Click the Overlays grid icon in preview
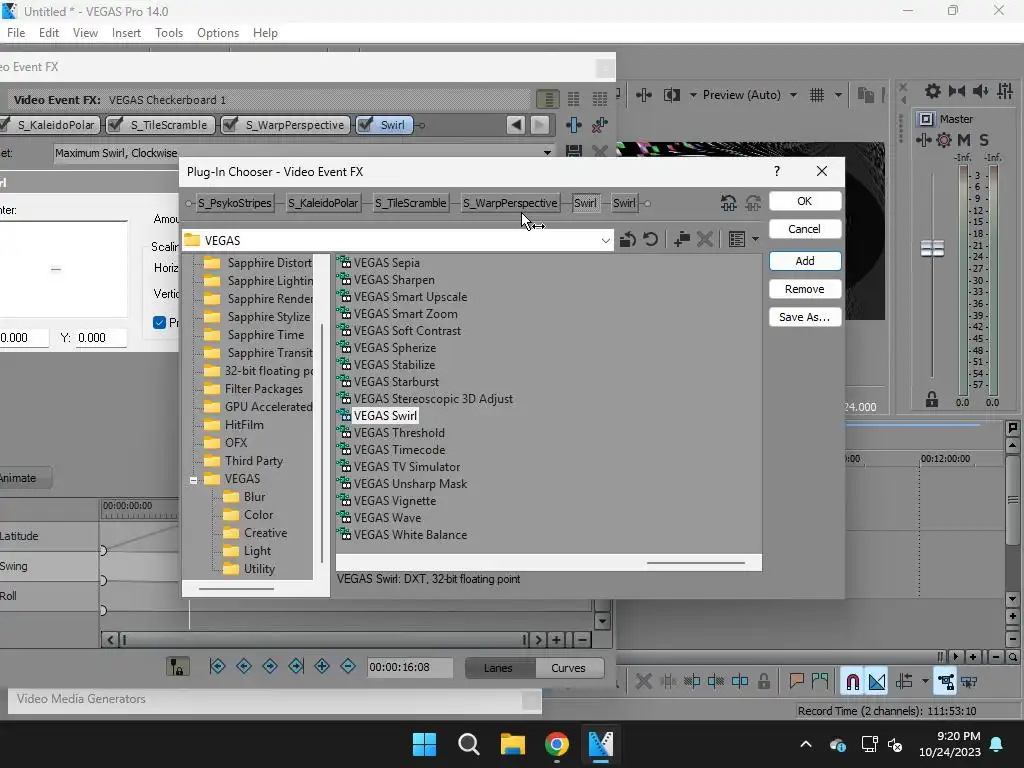The width and height of the screenshot is (1024, 768). click(x=817, y=95)
